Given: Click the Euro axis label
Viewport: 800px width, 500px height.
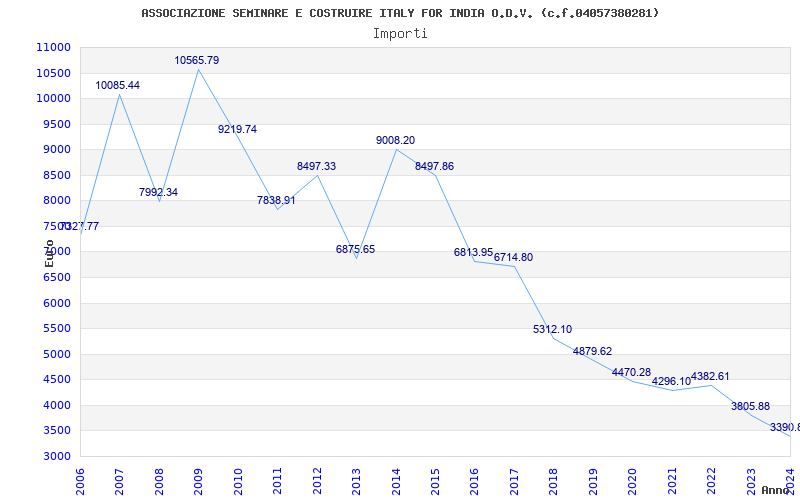Looking at the screenshot, I should click(x=49, y=254).
